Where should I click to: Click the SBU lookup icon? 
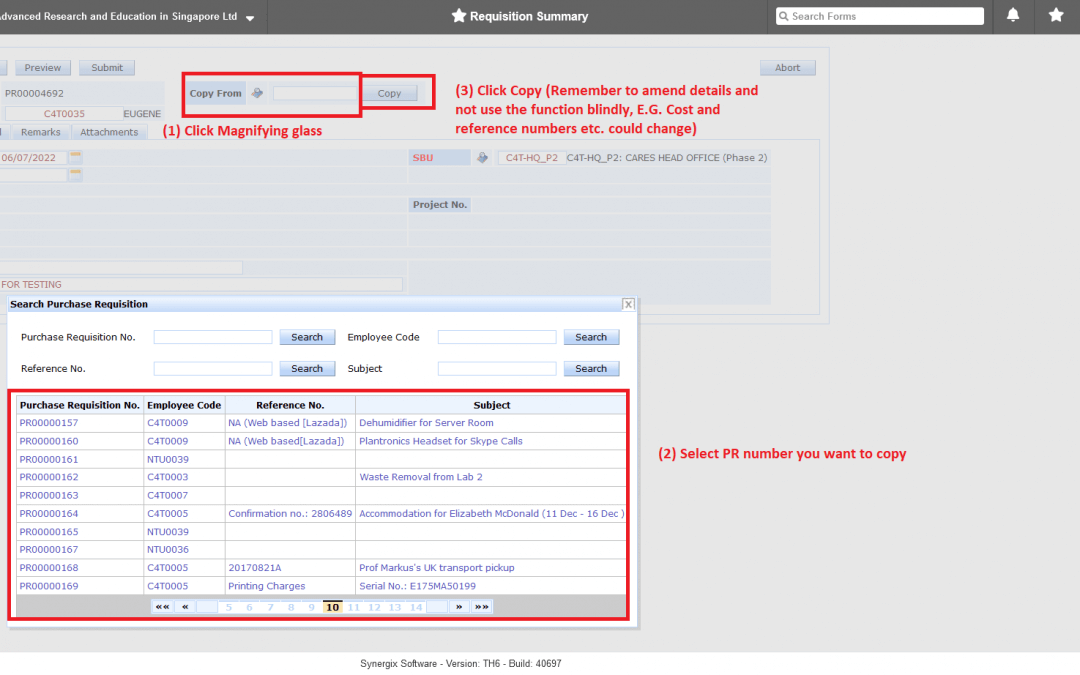tap(482, 158)
